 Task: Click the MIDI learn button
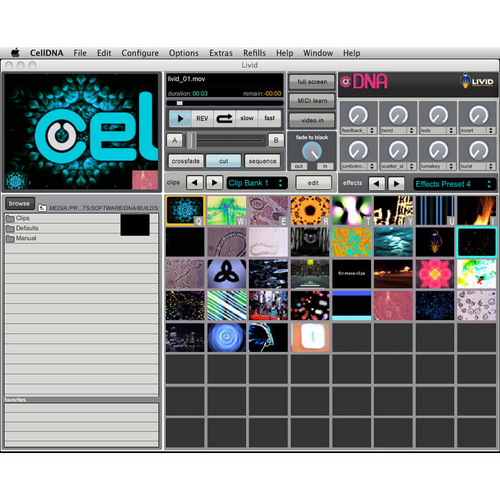click(x=312, y=101)
